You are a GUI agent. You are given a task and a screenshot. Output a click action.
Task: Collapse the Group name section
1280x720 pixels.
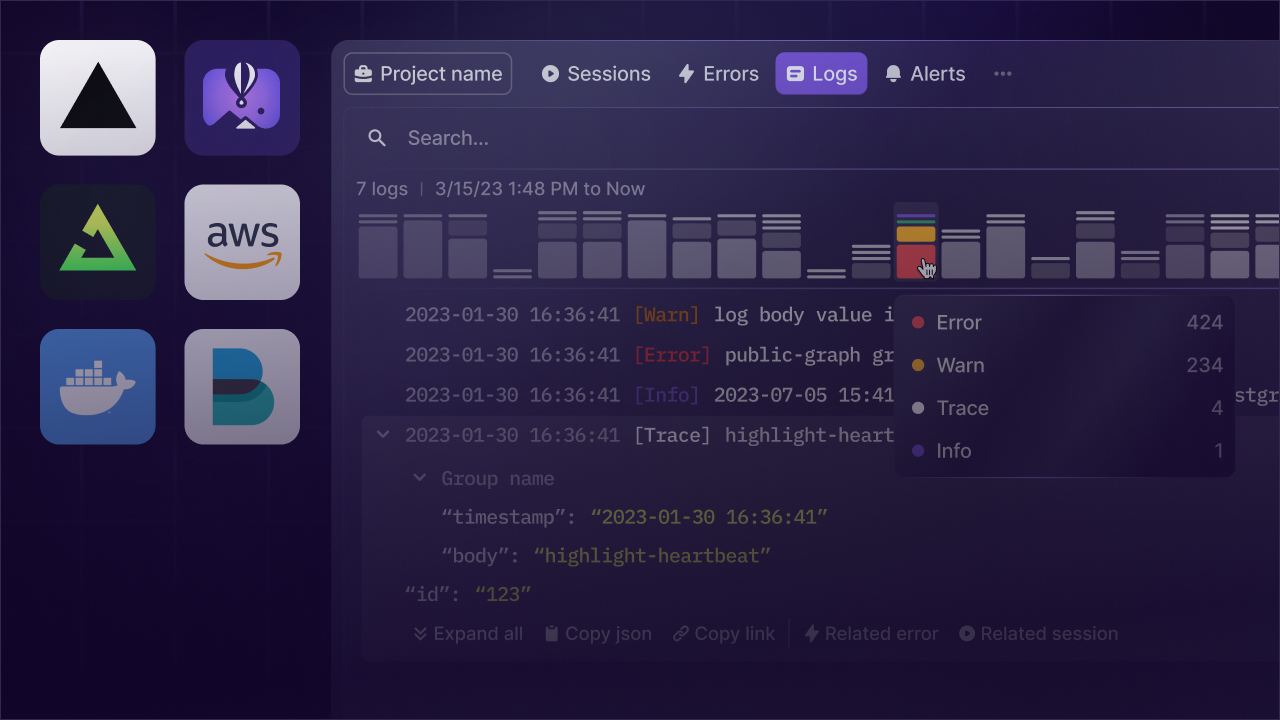point(420,478)
